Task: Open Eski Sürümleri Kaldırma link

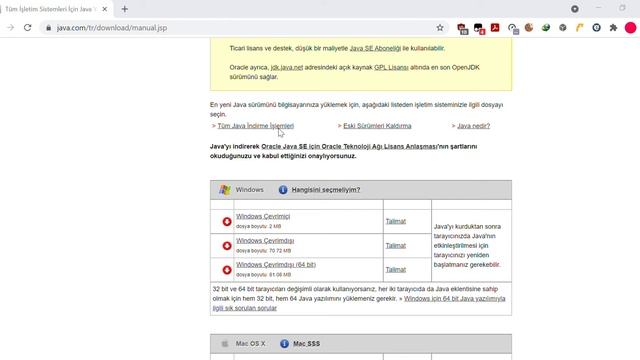Action: coord(377,126)
